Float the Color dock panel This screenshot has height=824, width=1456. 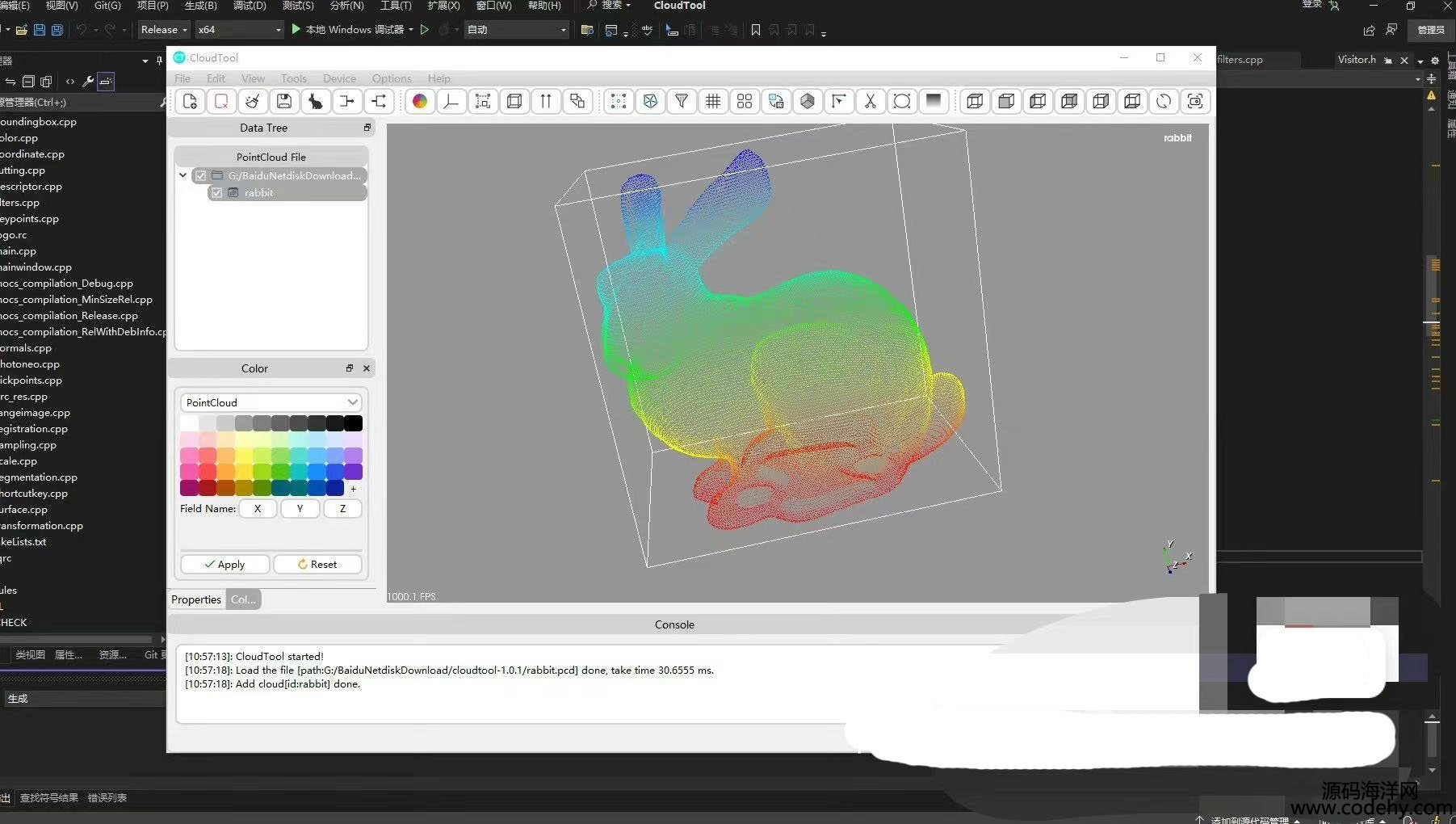point(350,368)
